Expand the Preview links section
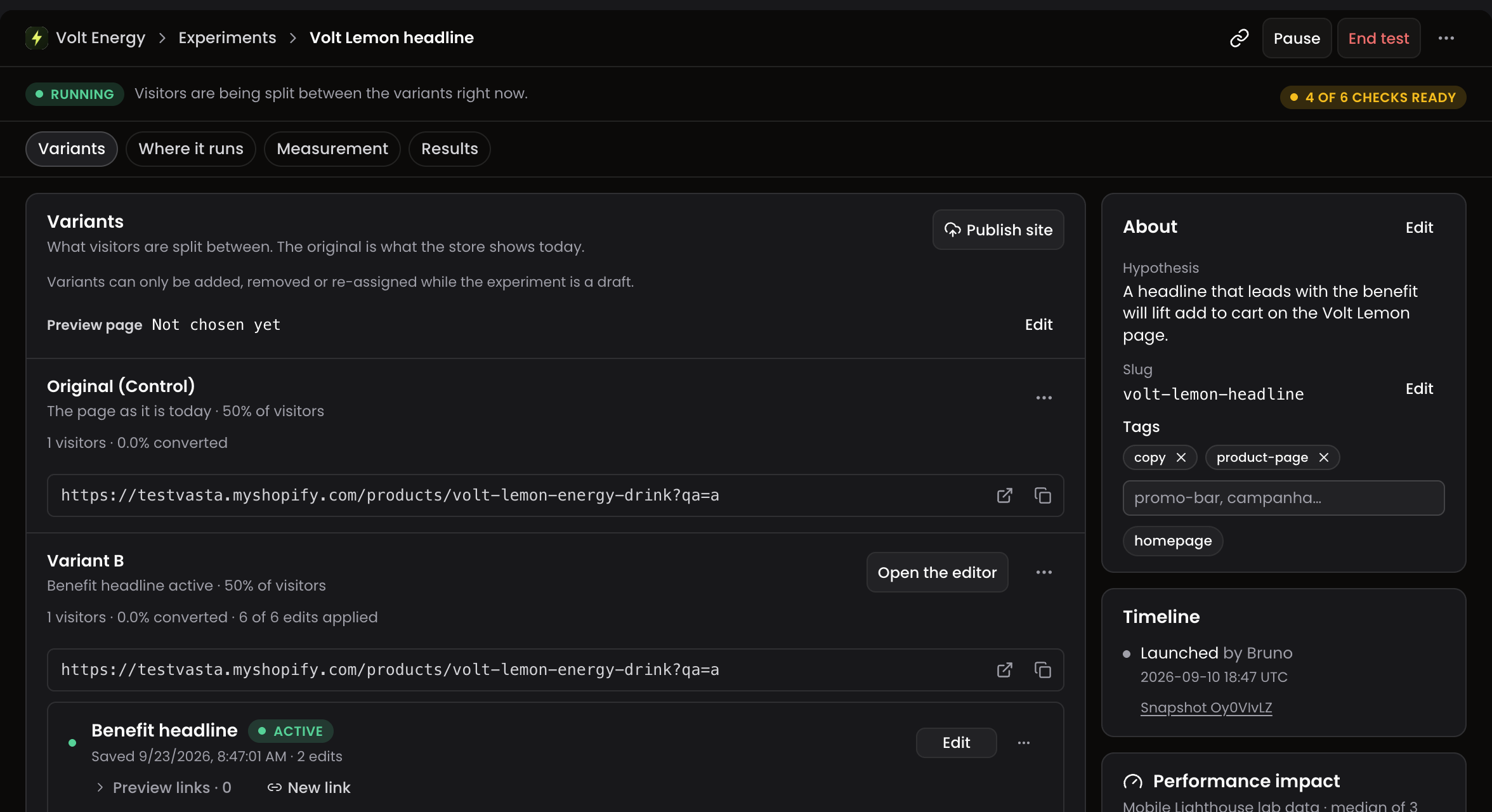 pos(164,788)
